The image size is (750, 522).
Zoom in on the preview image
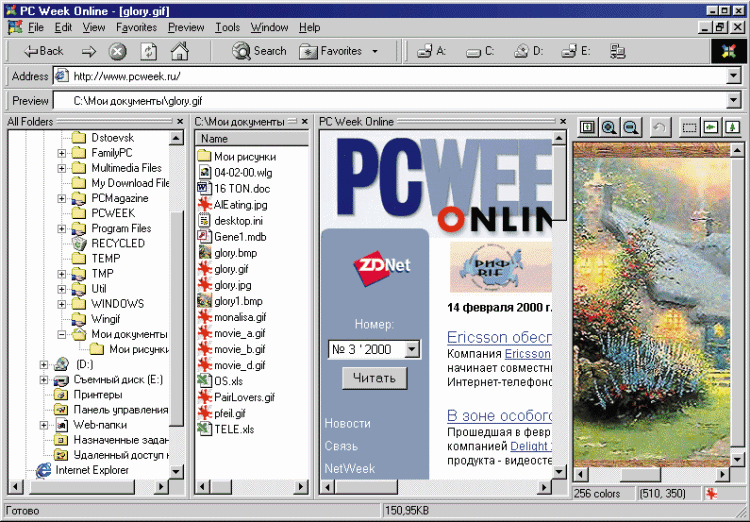point(609,127)
